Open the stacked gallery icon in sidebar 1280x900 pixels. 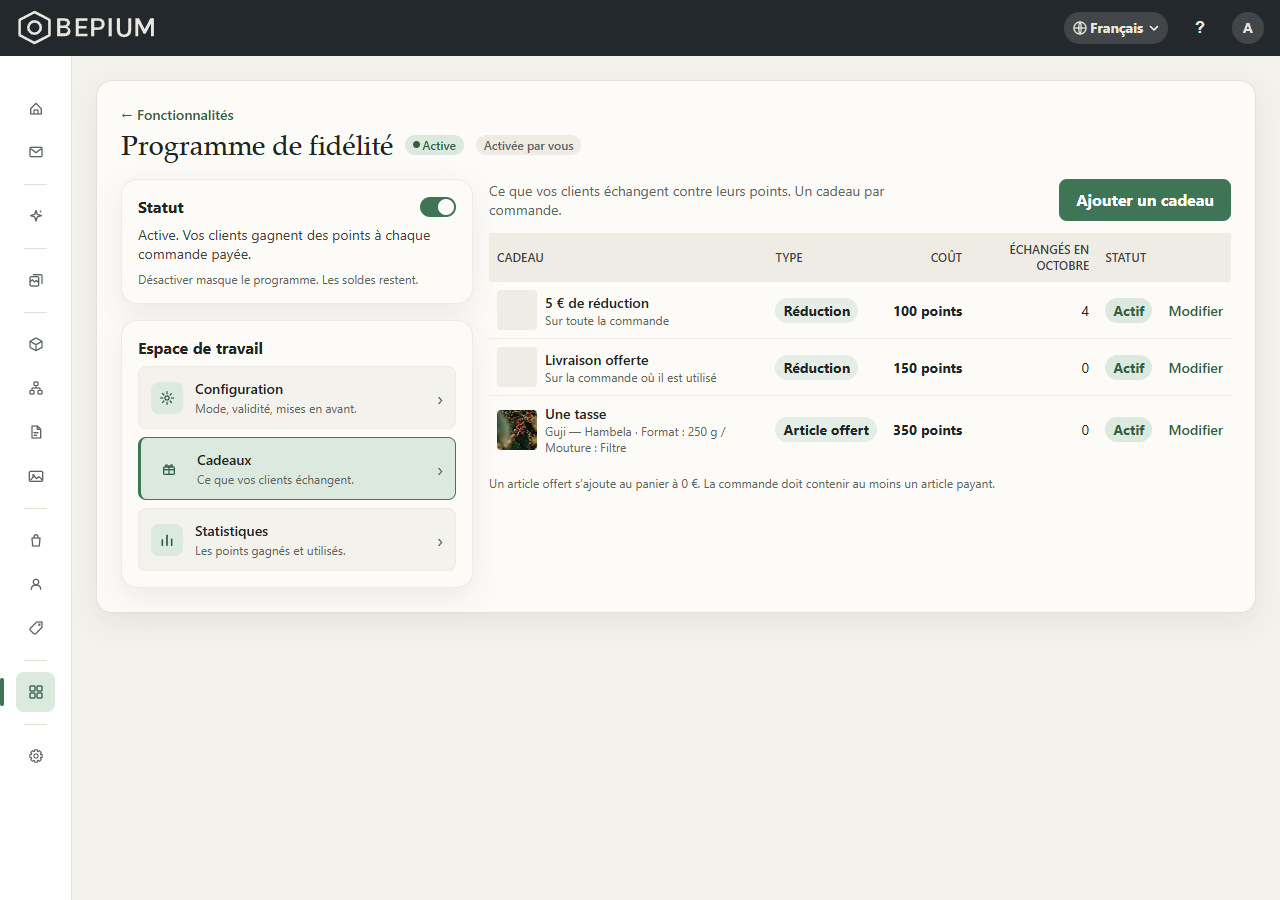point(36,280)
